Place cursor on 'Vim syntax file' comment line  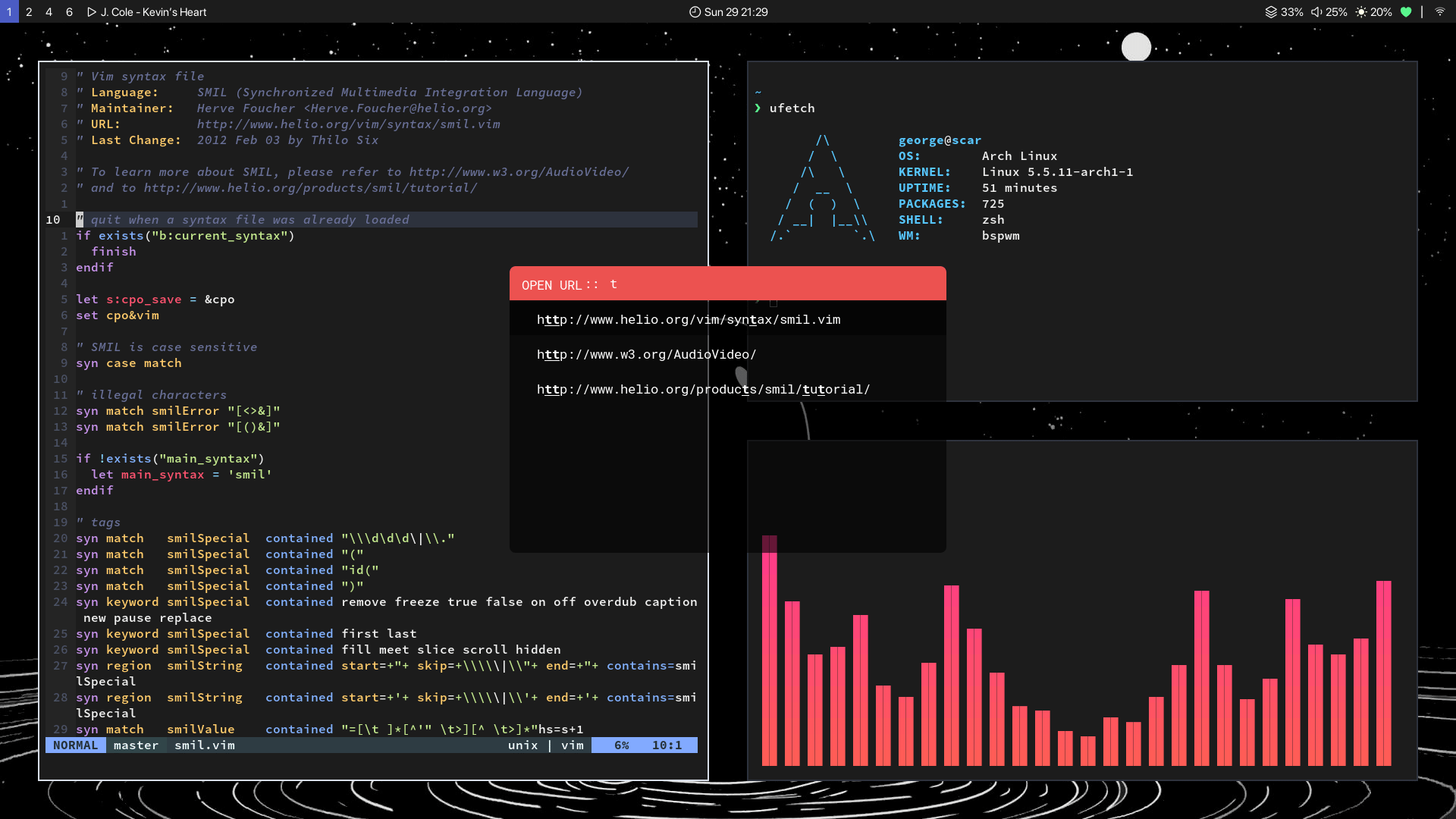pyautogui.click(x=140, y=77)
